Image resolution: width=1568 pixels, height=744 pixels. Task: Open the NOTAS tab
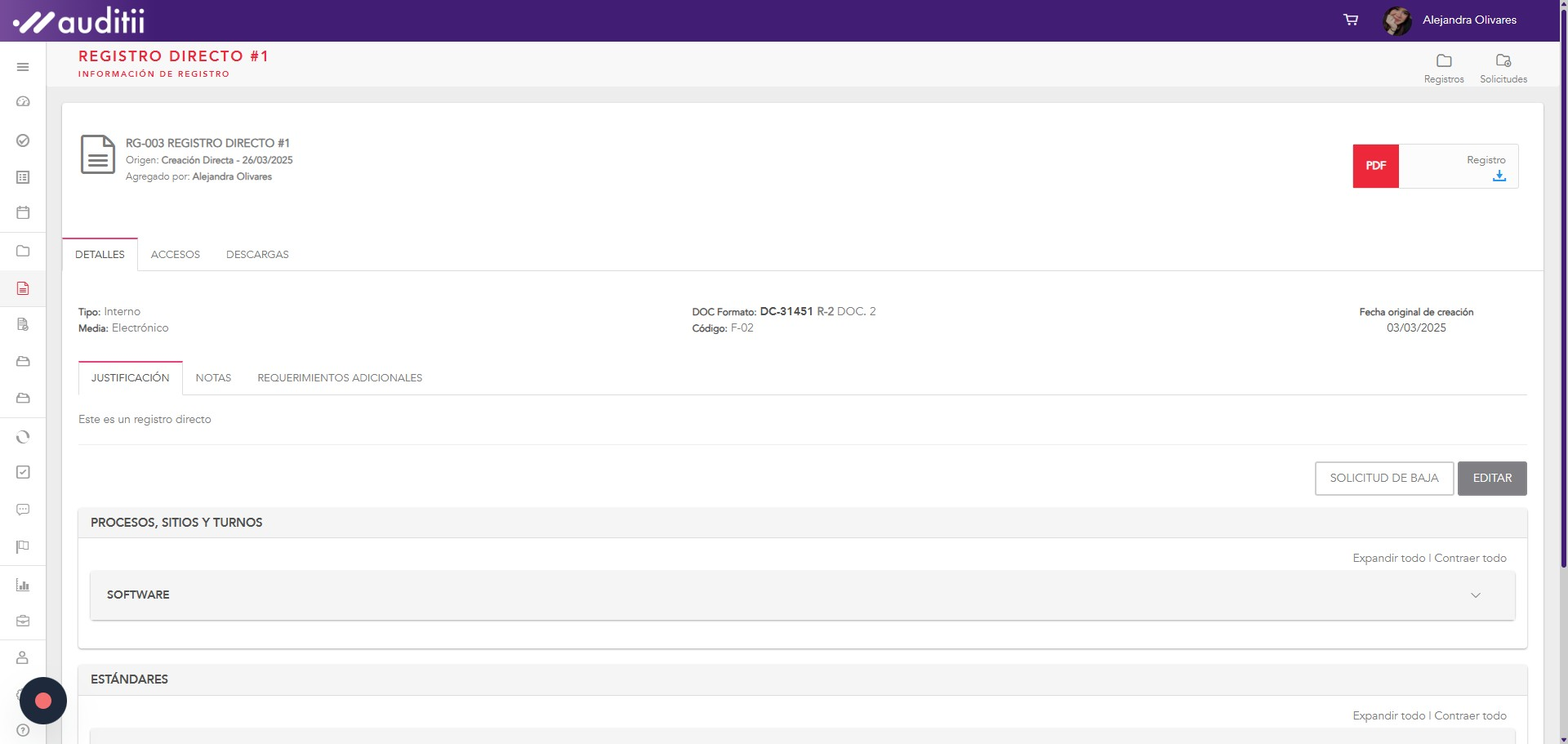(213, 378)
